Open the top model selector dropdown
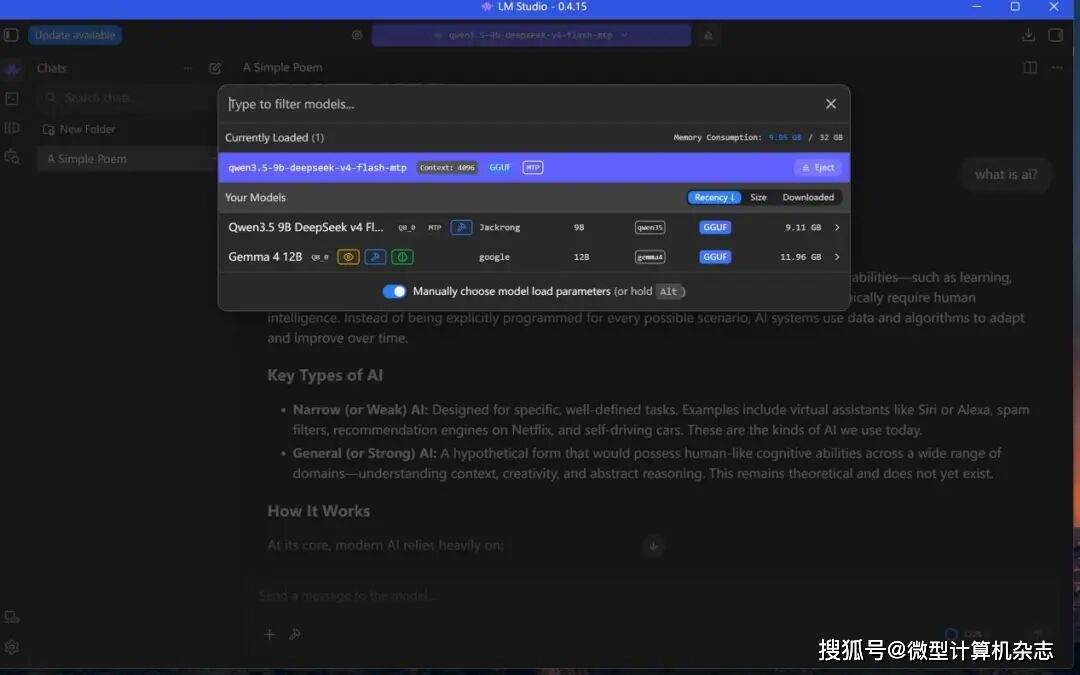 (x=531, y=35)
